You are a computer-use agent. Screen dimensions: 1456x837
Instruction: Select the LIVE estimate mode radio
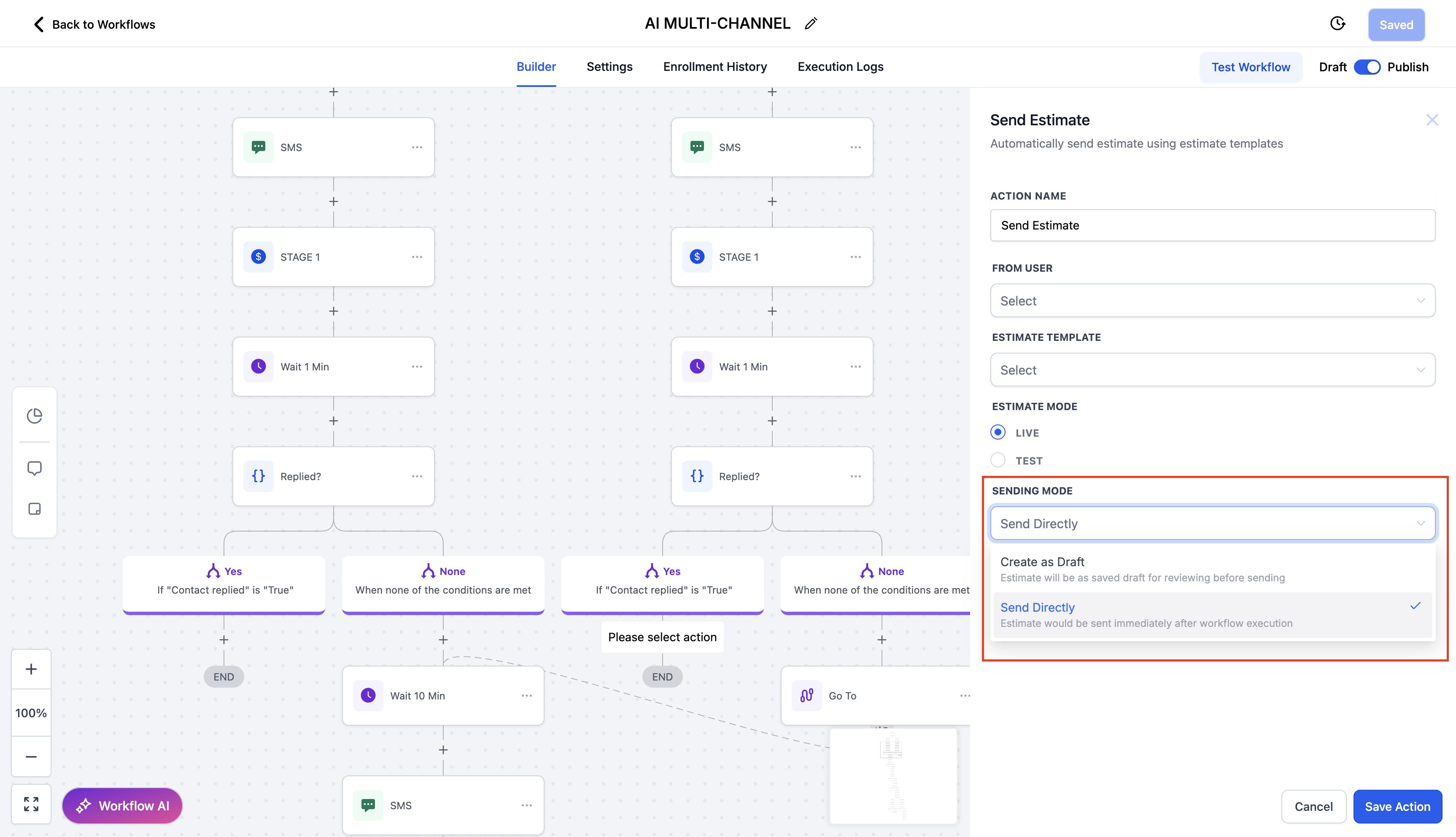[998, 432]
